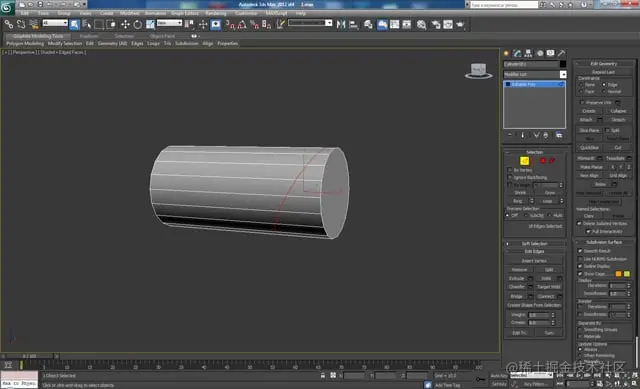Toggle the Smooth Result checkbox
Viewport: 640px width, 389px height.
[x=580, y=251]
